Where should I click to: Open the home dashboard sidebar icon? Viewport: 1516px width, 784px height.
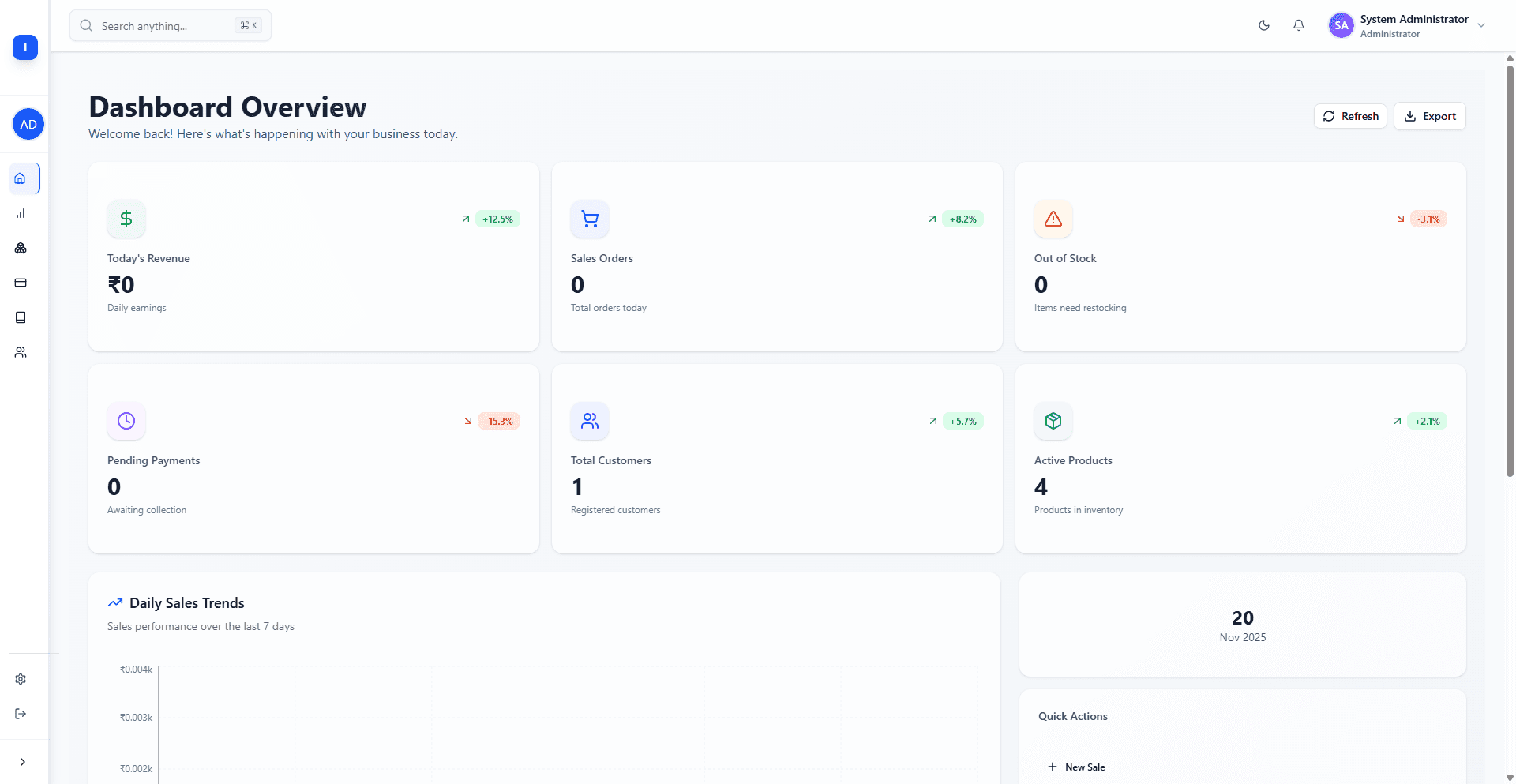[21, 178]
